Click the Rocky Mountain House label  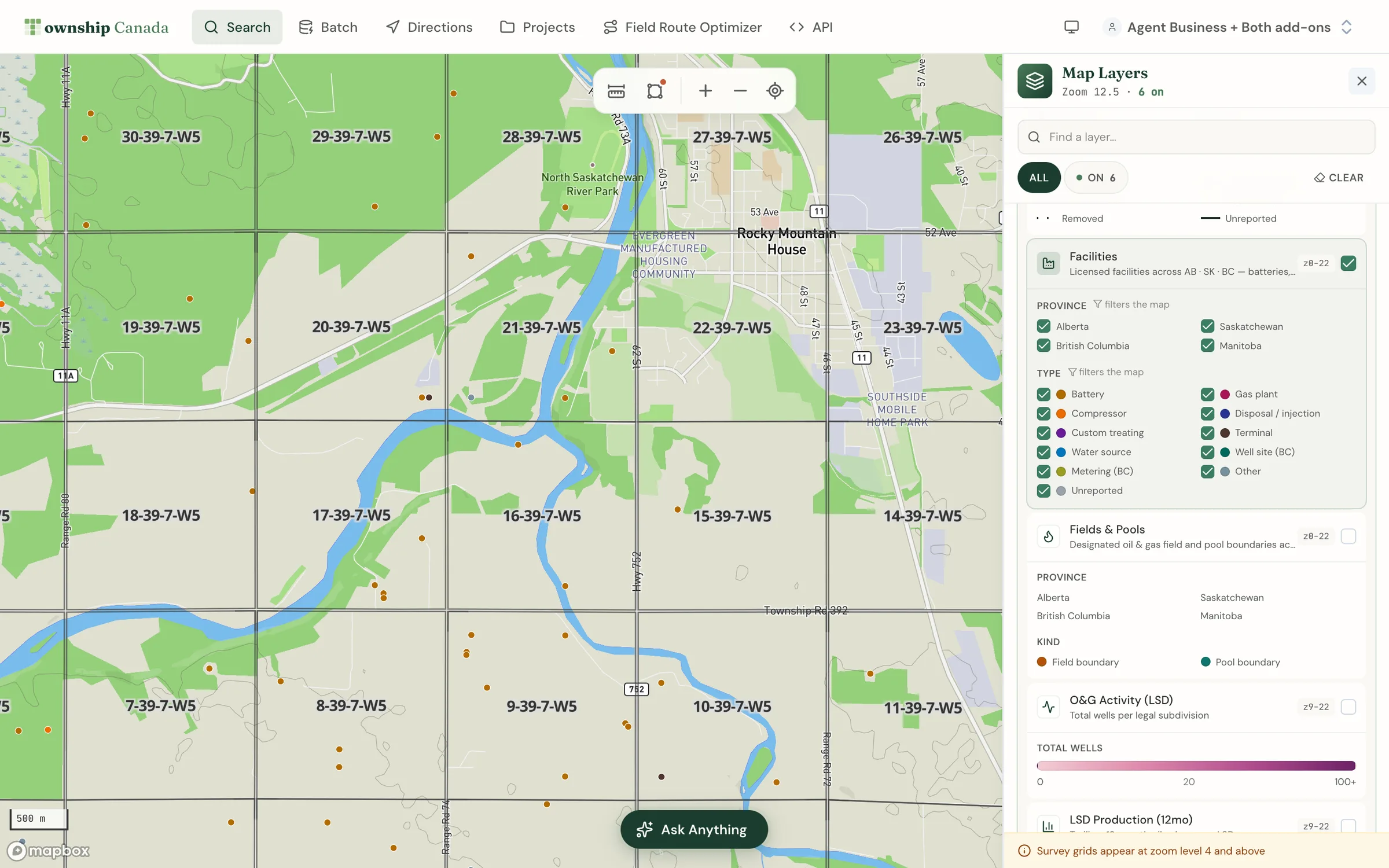(787, 242)
